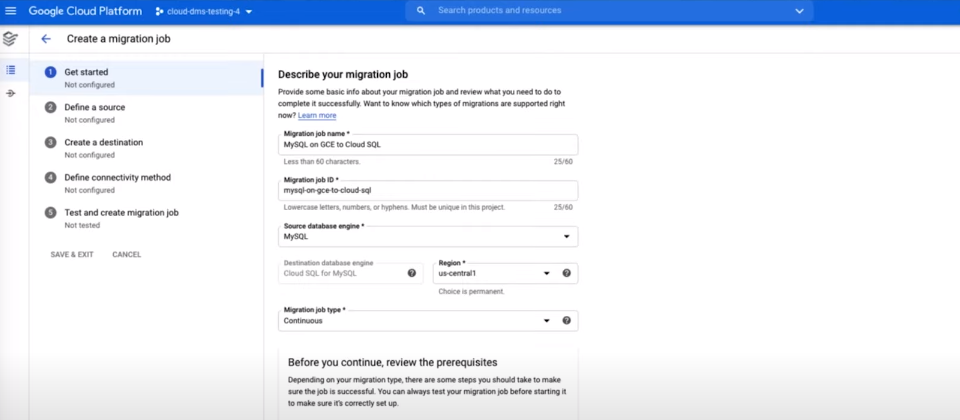960x420 pixels.
Task: Click the 'Less than 60 characters.' hint
Action: (x=322, y=162)
